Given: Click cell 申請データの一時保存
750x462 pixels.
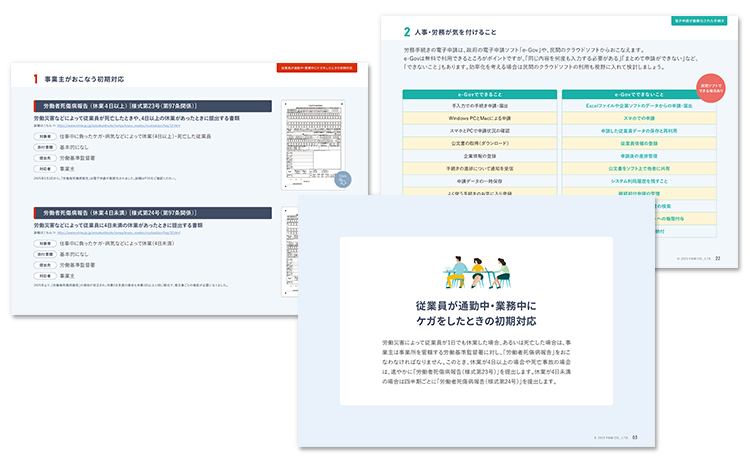Looking at the screenshot, I should 480,181.
